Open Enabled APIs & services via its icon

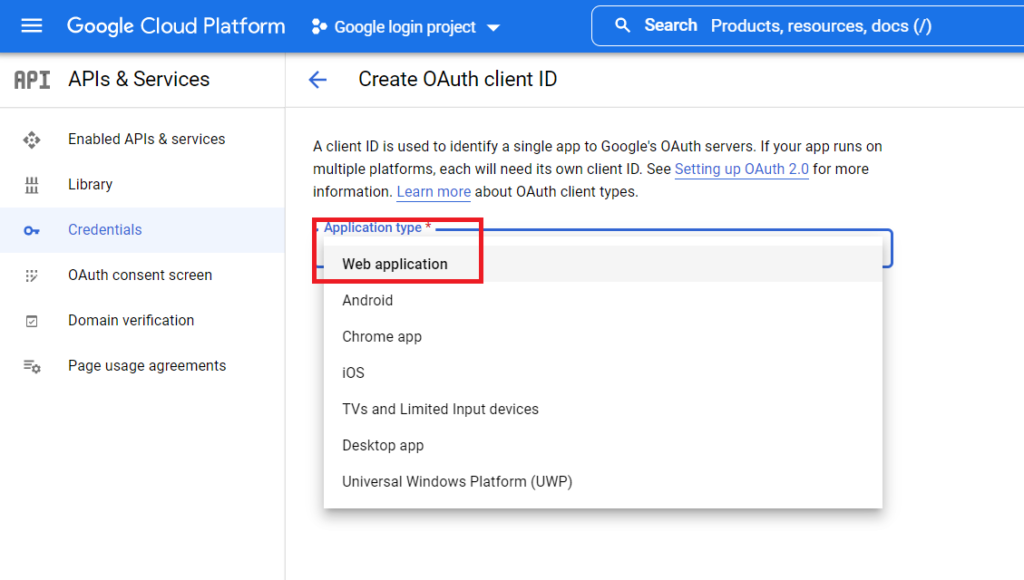[x=33, y=139]
